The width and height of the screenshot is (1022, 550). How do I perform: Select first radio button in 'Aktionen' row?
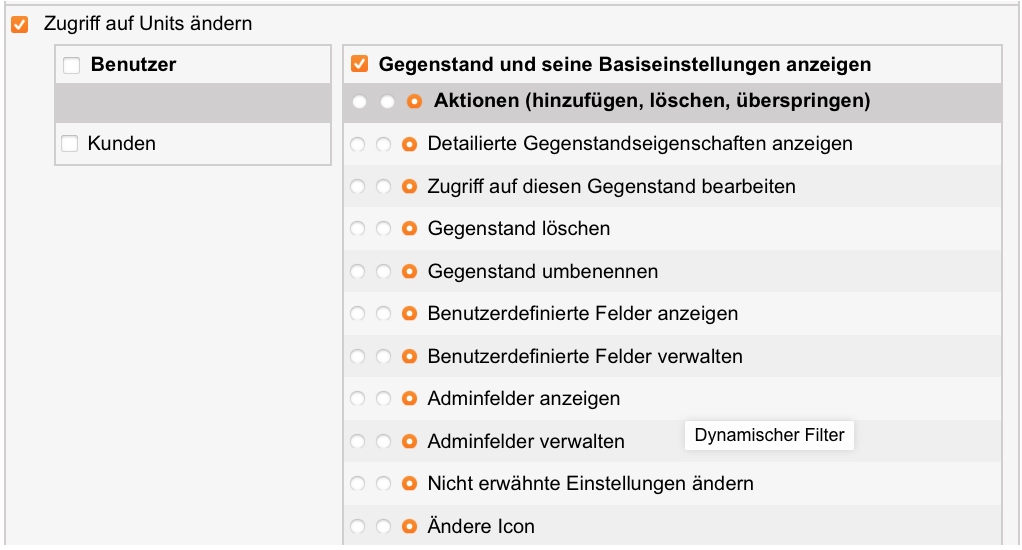coord(360,102)
